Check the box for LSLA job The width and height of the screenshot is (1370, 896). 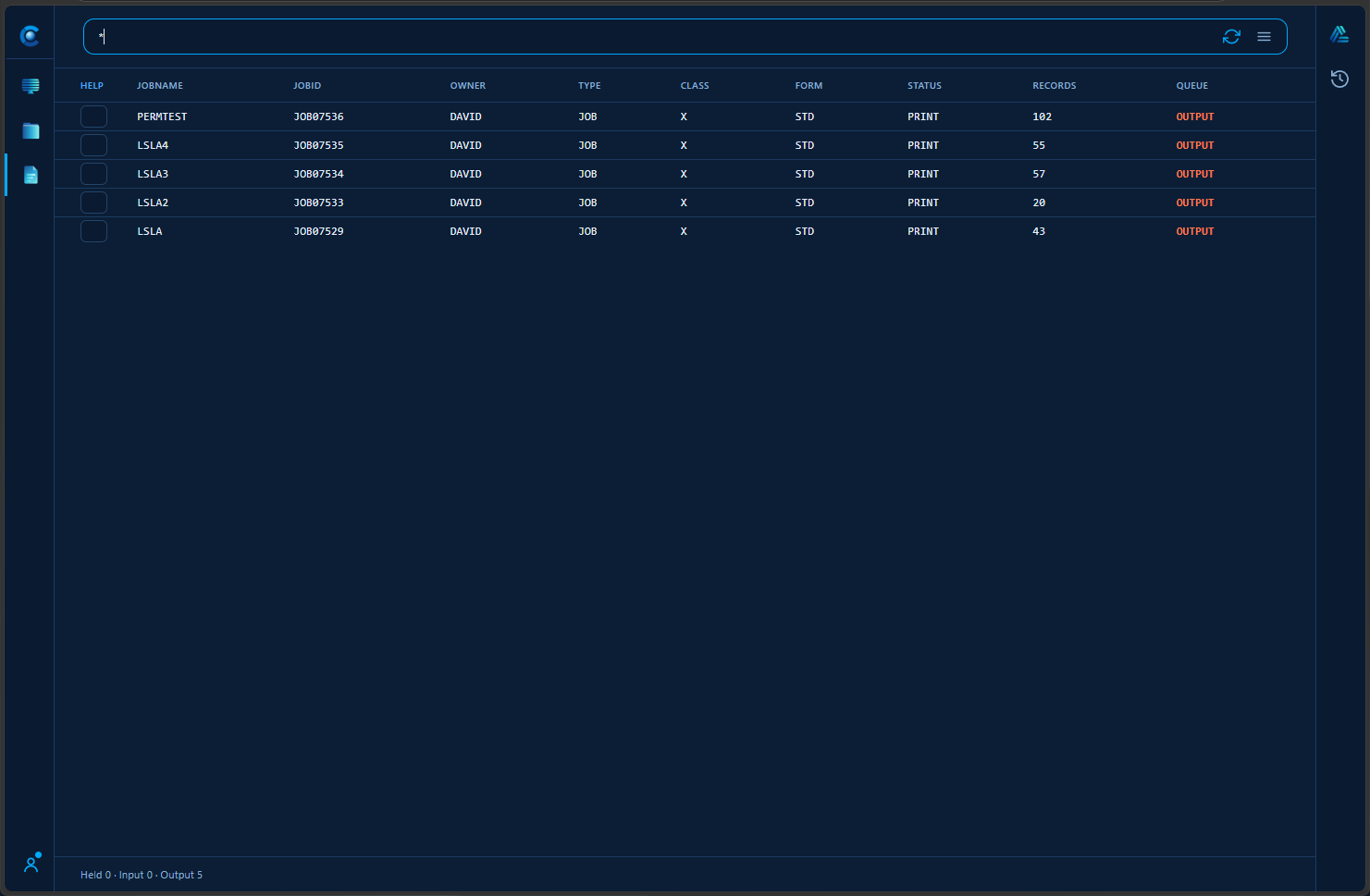pos(93,231)
